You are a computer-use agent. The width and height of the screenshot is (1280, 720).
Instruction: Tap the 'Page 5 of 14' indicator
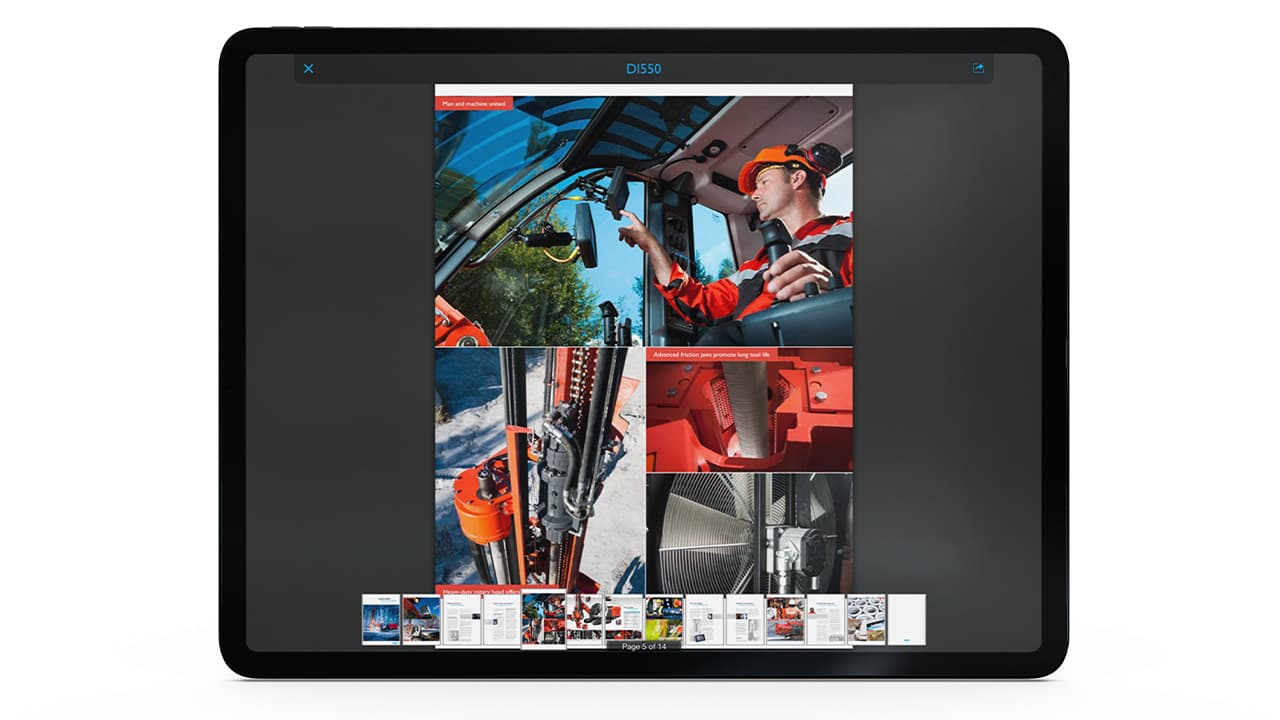(644, 647)
